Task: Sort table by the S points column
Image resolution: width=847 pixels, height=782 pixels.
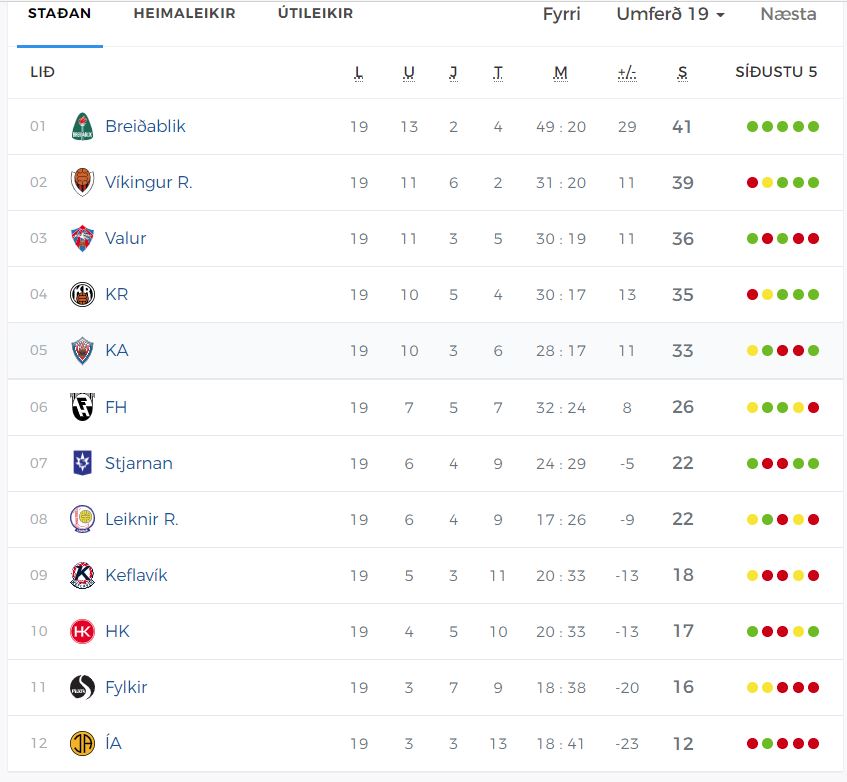Action: pyautogui.click(x=683, y=72)
